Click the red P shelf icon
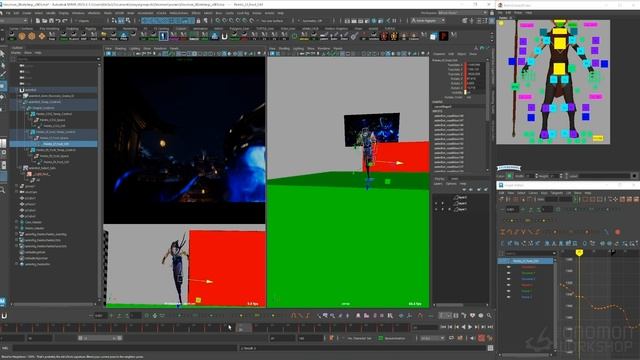Image resolution: width=640 pixels, height=360 pixels. coord(443,36)
